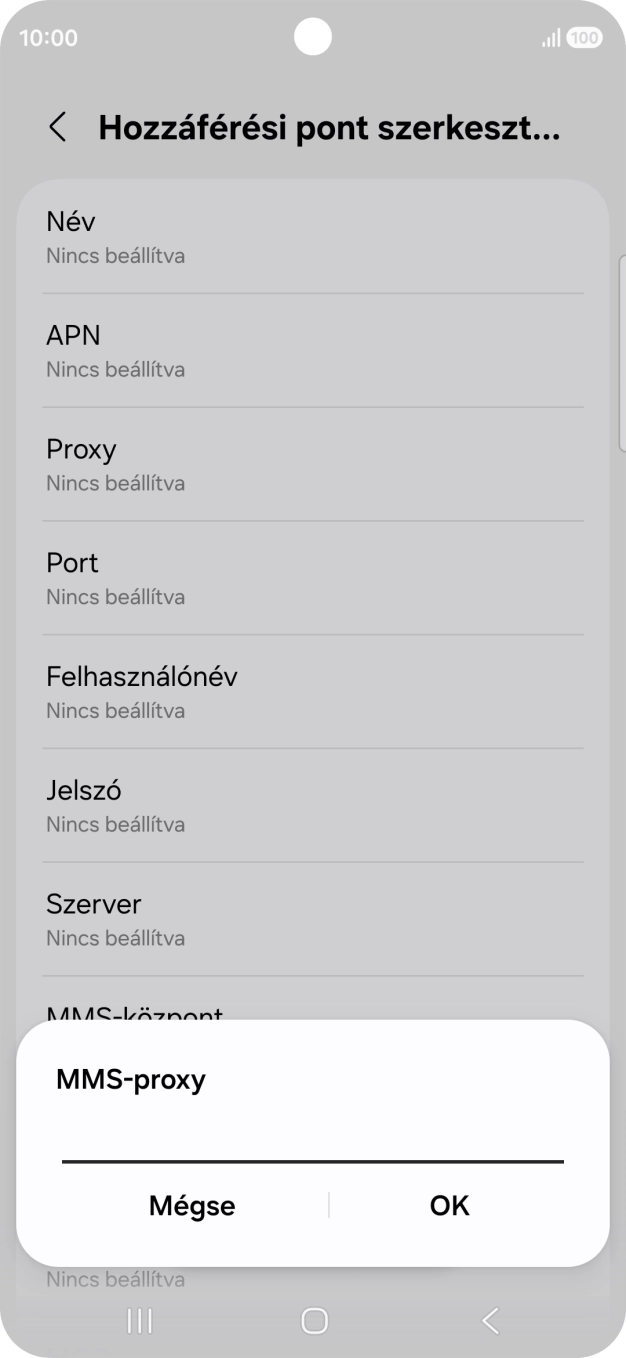The image size is (626, 1358).
Task: Open the Név setting
Action: [313, 235]
